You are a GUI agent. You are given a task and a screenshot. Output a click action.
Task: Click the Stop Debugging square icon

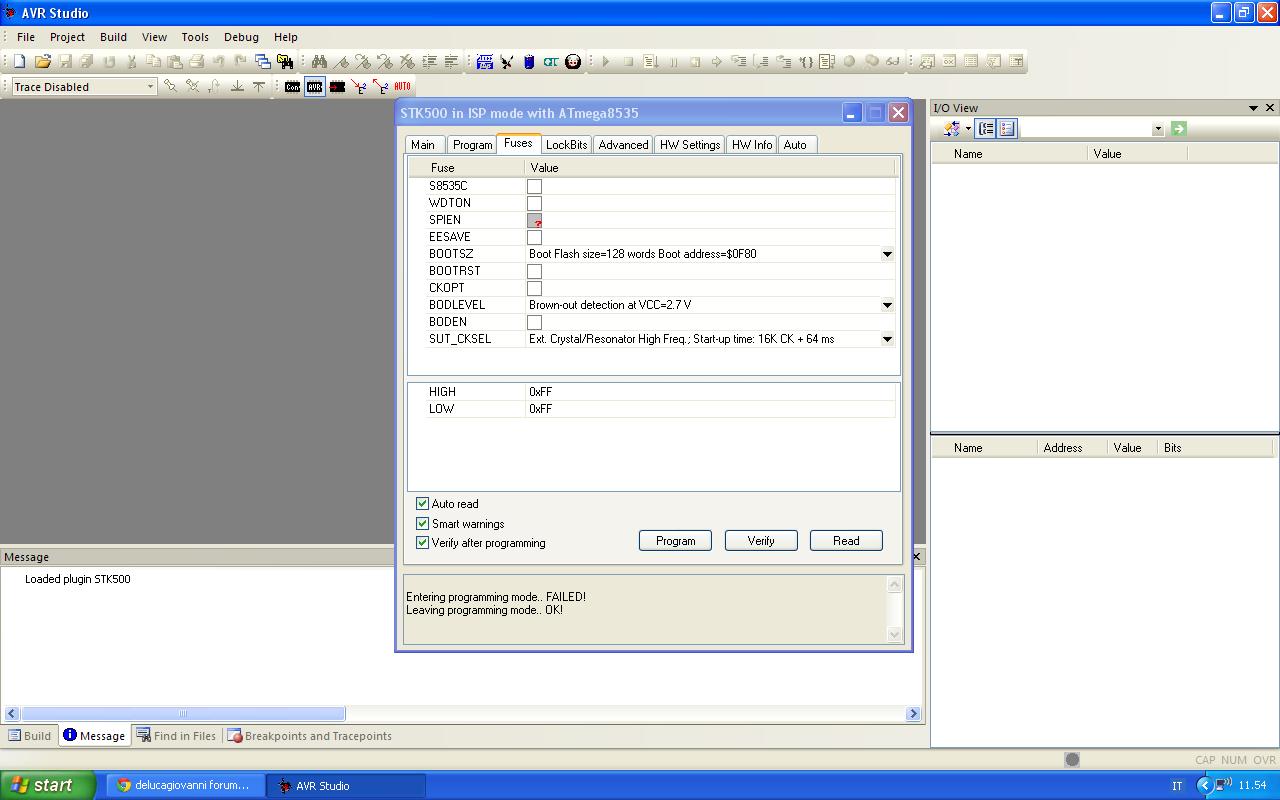point(628,61)
